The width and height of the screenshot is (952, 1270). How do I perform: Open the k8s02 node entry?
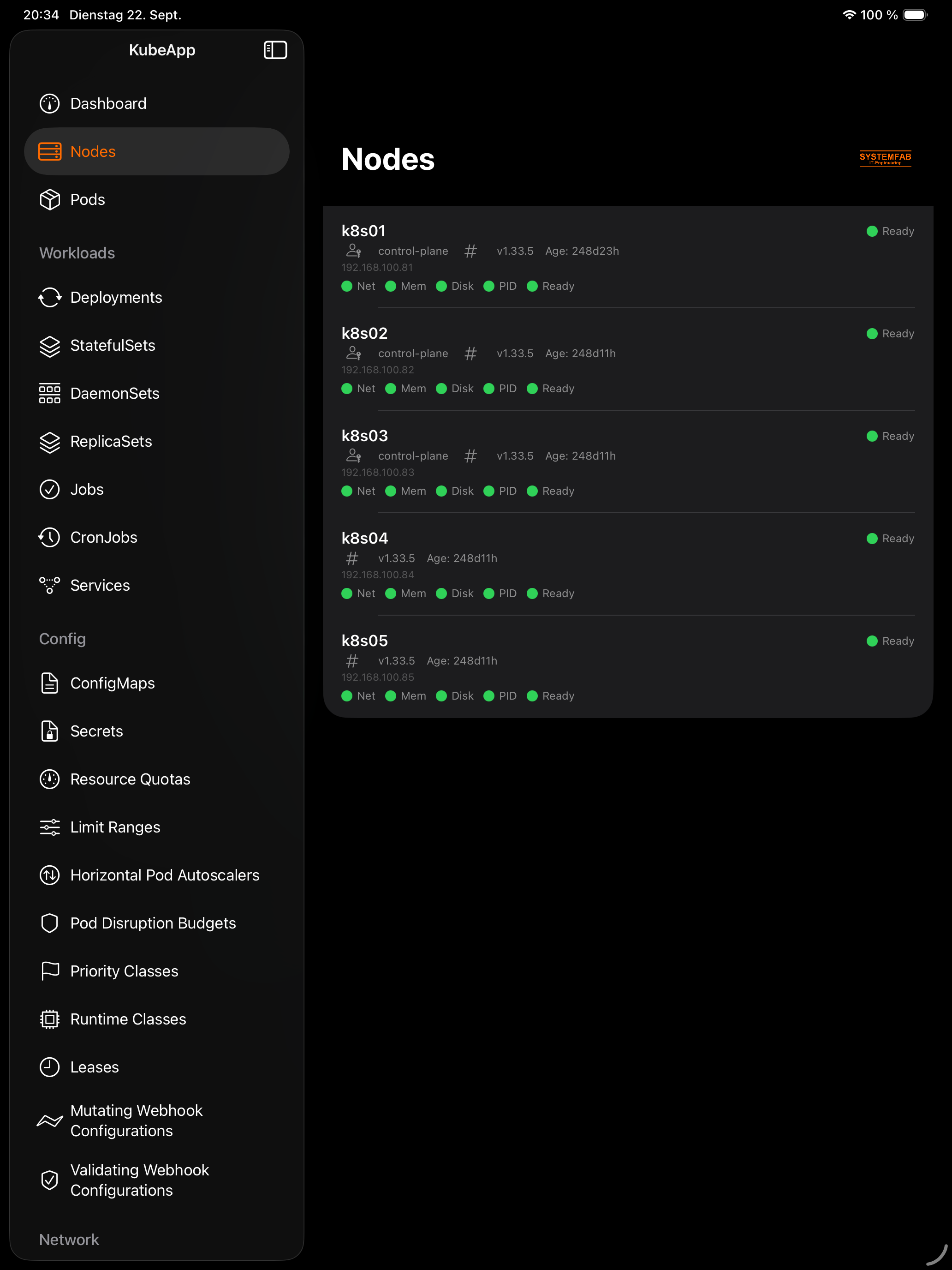pyautogui.click(x=628, y=359)
